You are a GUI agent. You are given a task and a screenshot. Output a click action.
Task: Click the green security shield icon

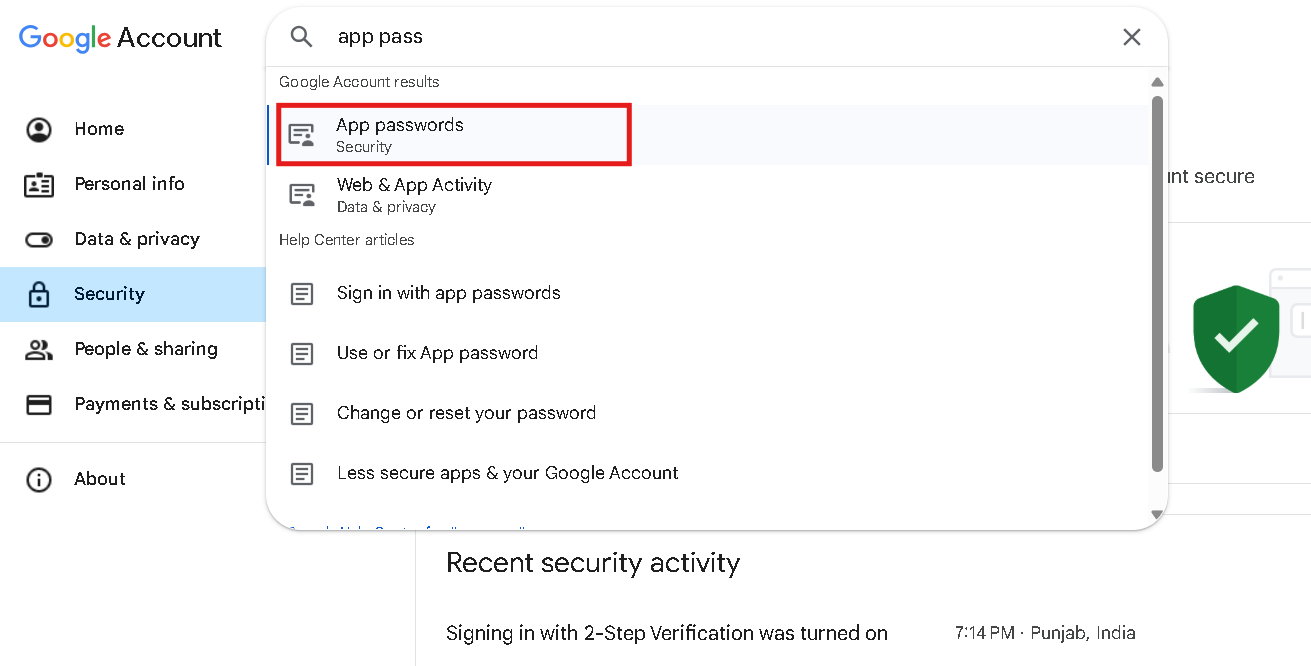(1235, 338)
